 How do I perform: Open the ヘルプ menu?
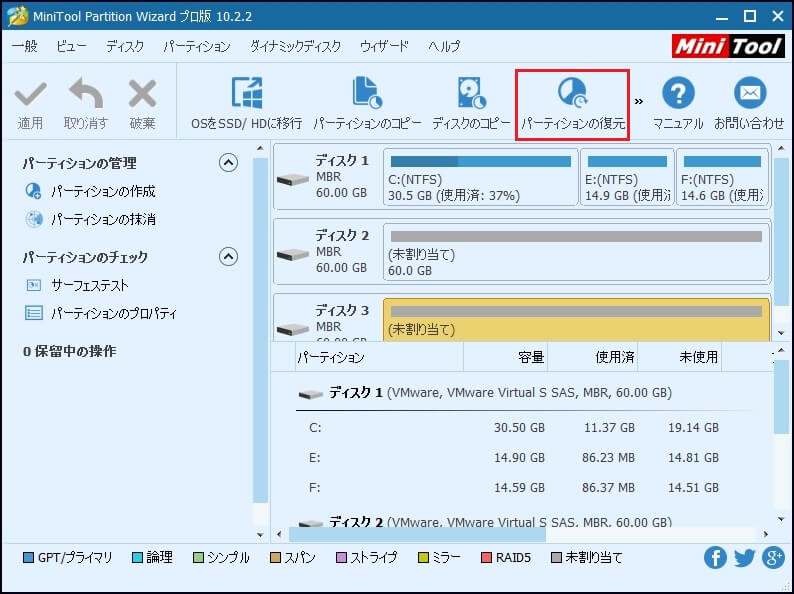tap(444, 47)
